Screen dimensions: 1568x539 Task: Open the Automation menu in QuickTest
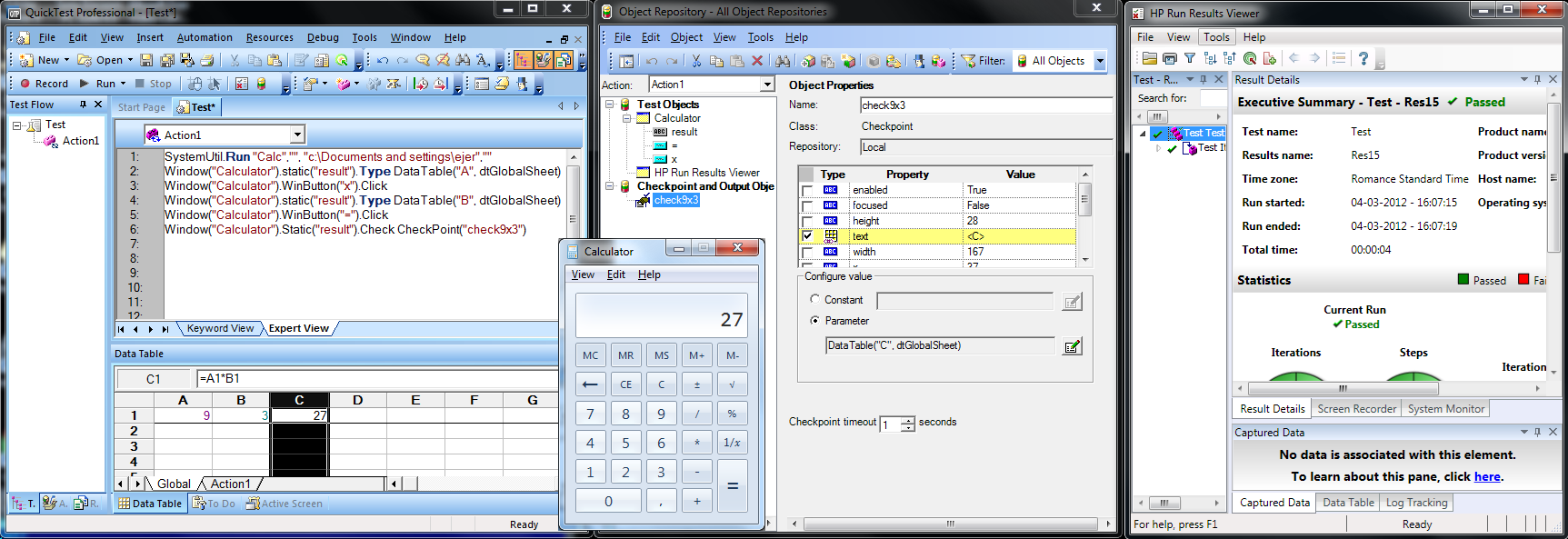coord(205,37)
